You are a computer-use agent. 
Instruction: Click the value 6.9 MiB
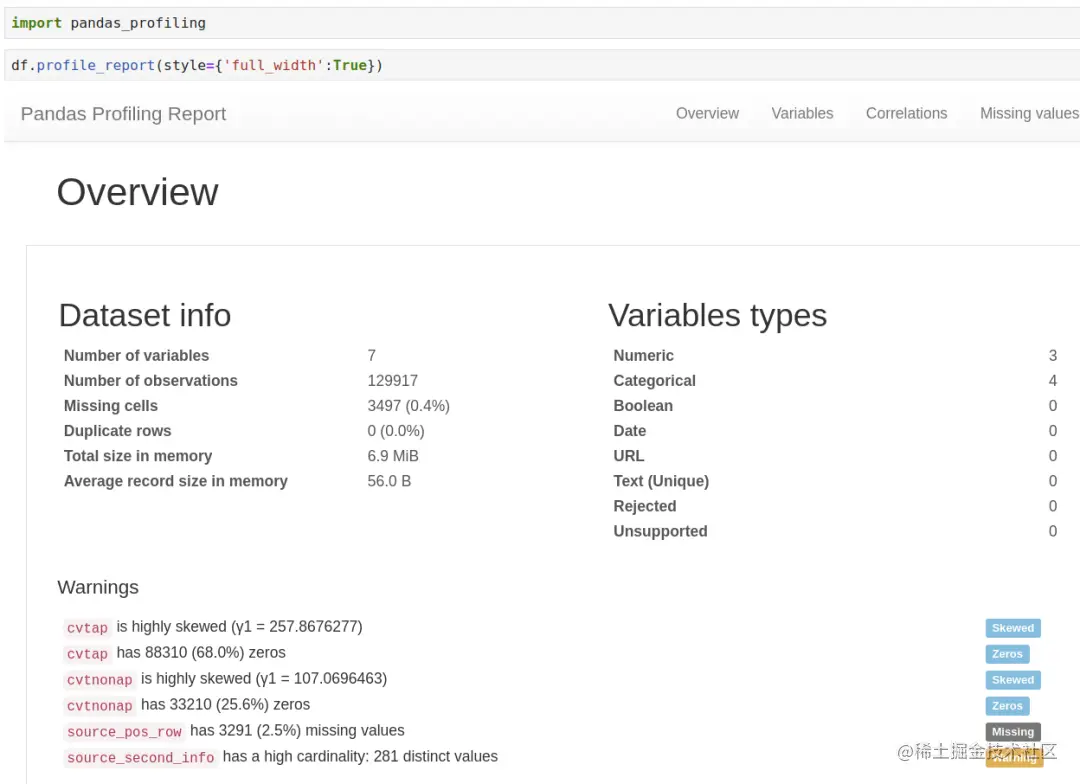coord(393,456)
